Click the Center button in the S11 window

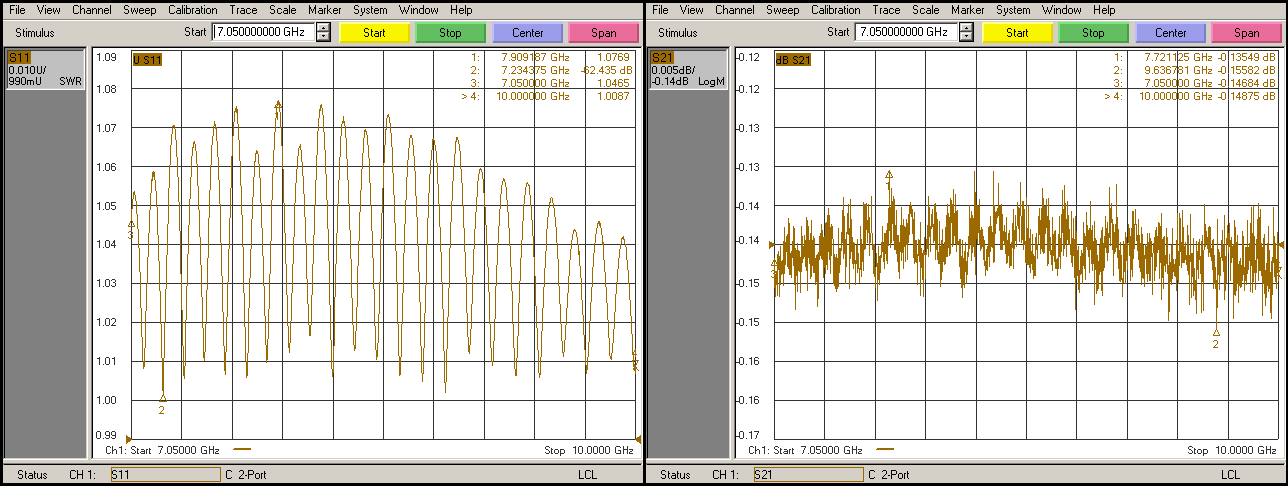(x=527, y=32)
